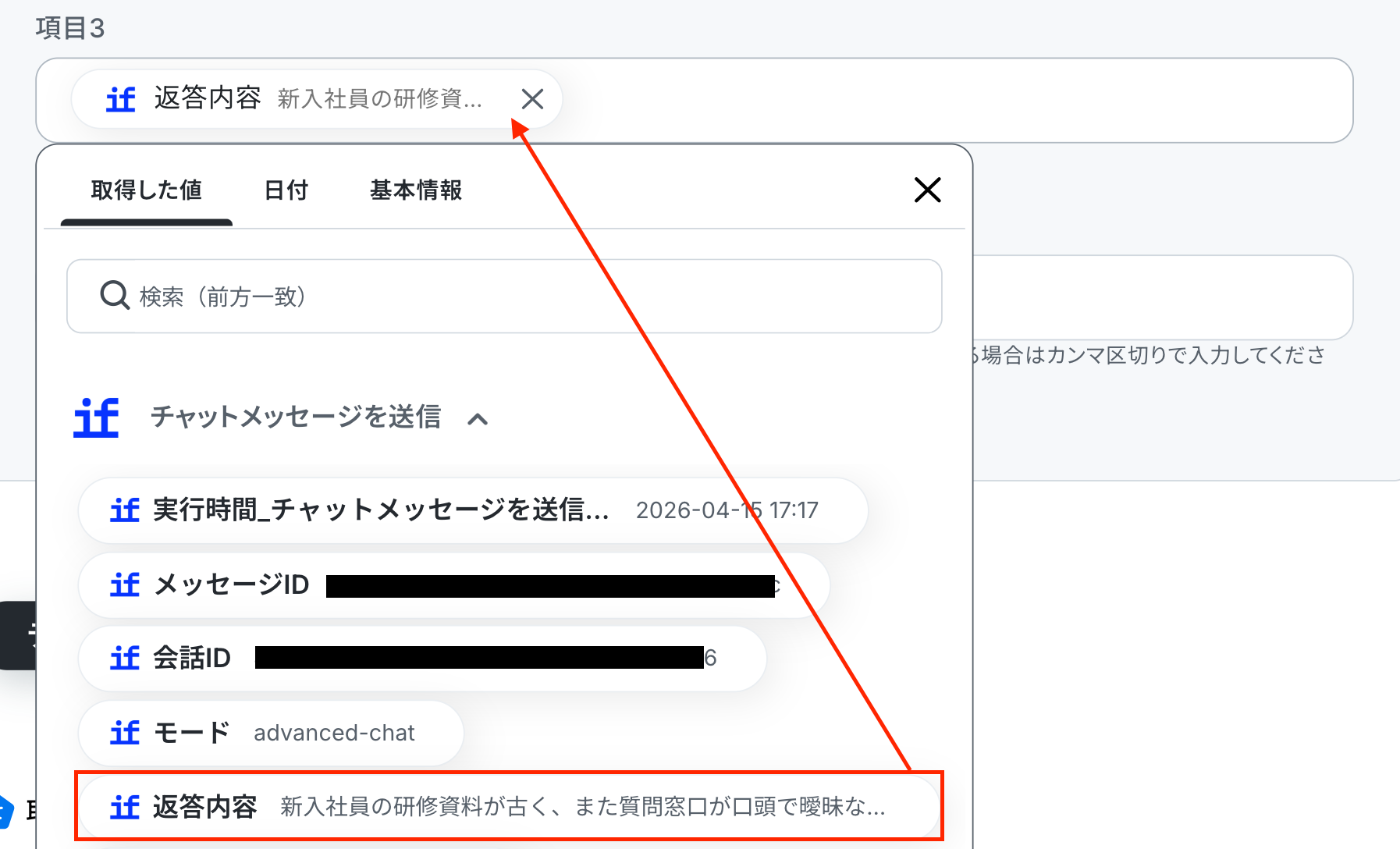Collapse the チャットメッセージを送信 section chevron
Image resolution: width=1400 pixels, height=849 pixels.
478,419
